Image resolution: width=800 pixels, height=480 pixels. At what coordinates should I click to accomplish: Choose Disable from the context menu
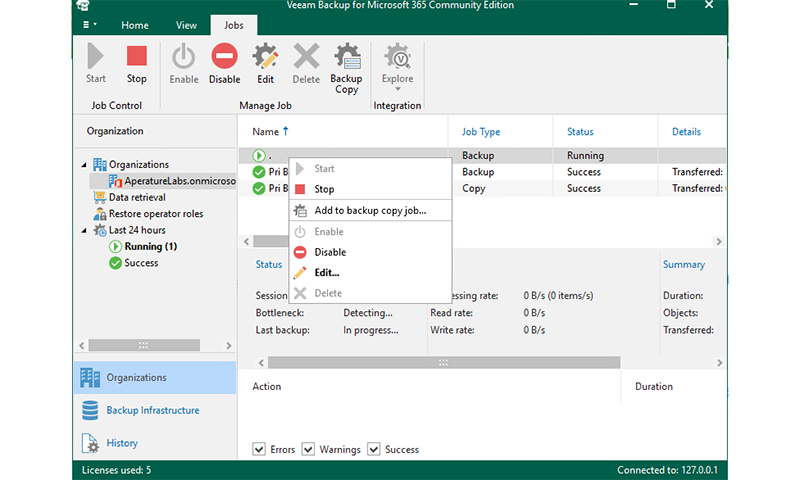coord(370,252)
